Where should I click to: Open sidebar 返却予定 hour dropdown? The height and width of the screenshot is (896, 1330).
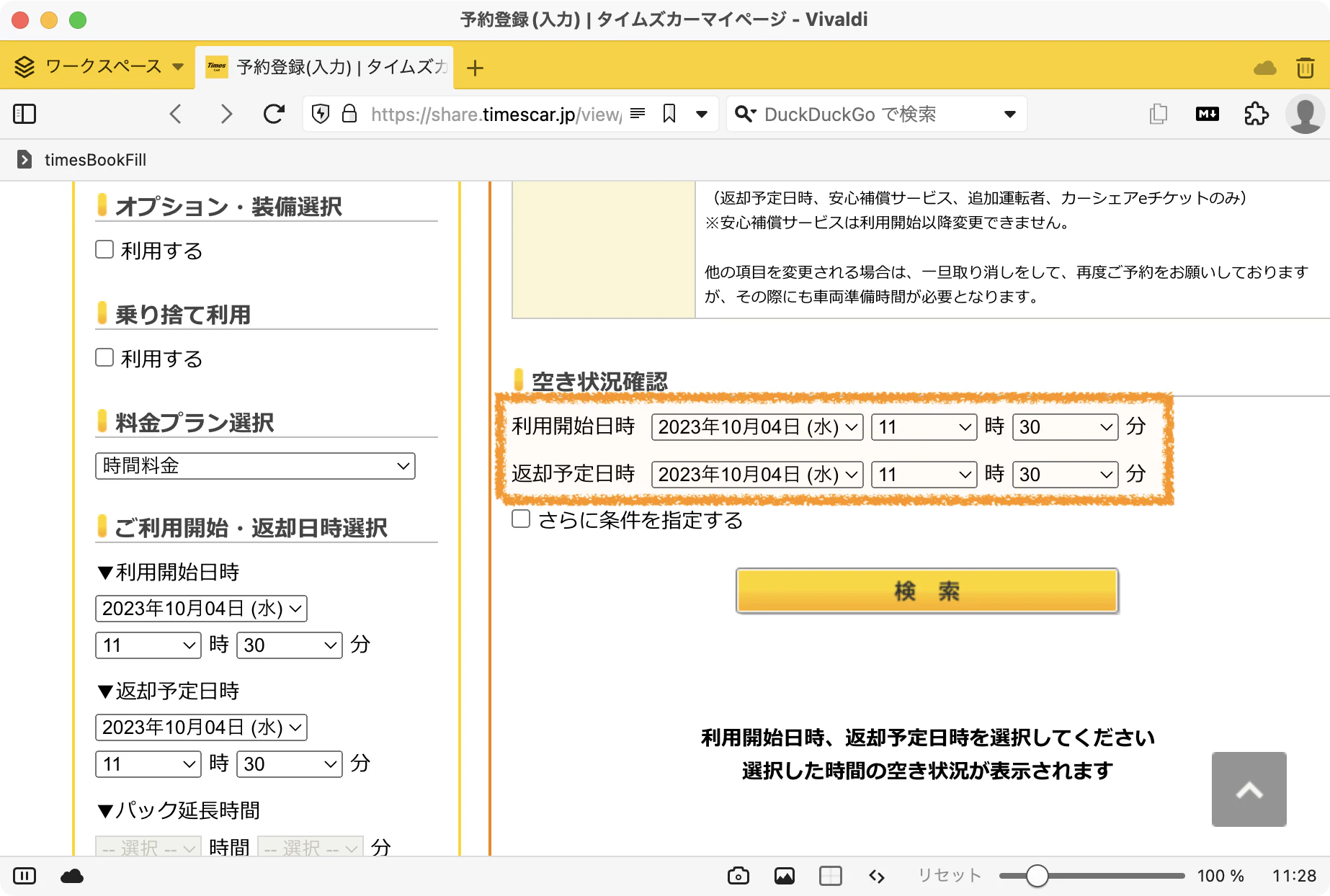pos(148,764)
